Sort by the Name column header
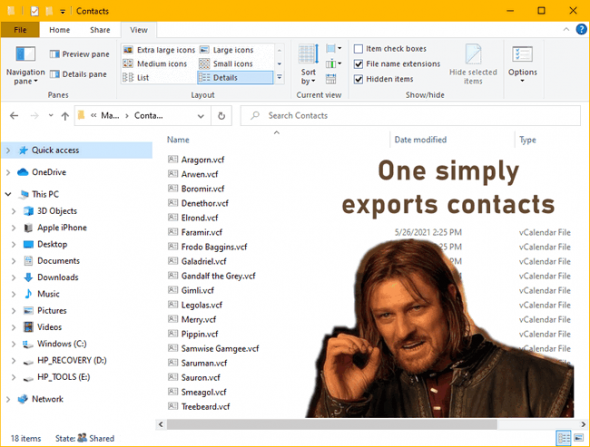Viewport: 590px width, 447px height. [x=178, y=140]
